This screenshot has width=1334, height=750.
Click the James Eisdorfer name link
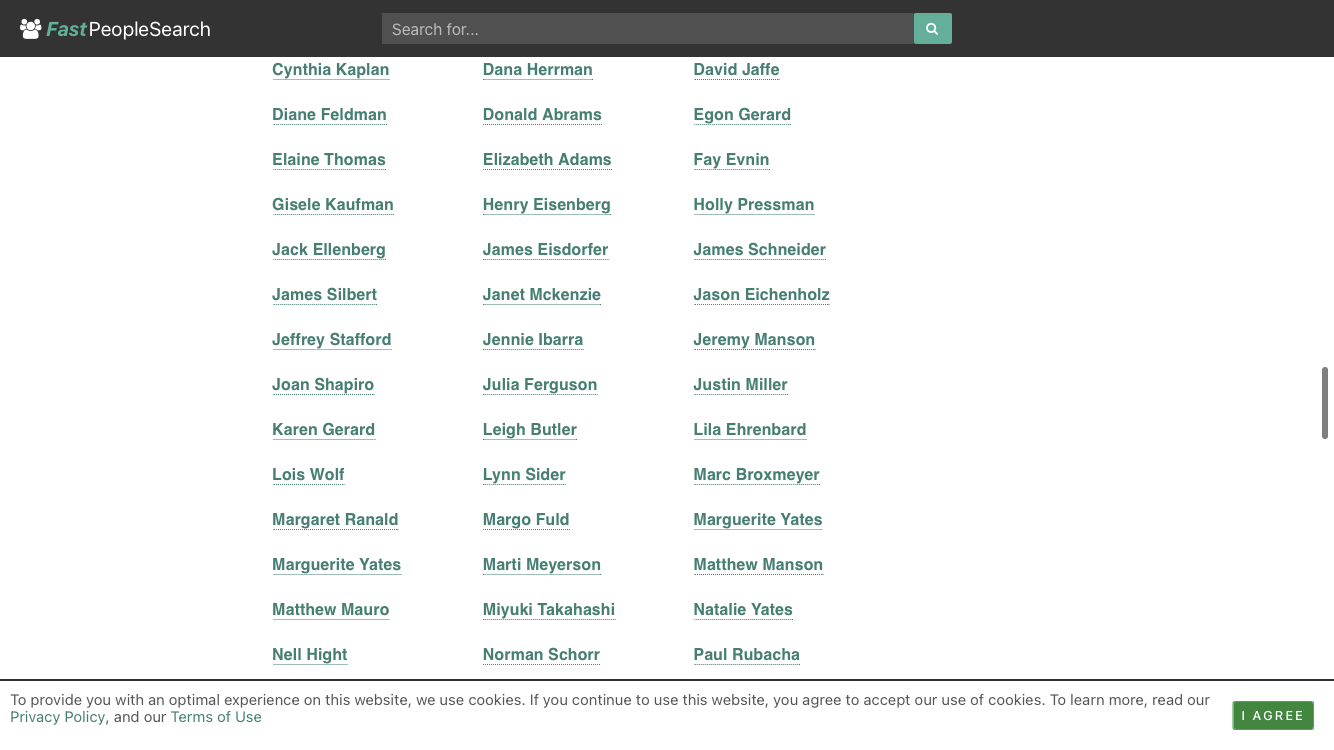coord(546,249)
